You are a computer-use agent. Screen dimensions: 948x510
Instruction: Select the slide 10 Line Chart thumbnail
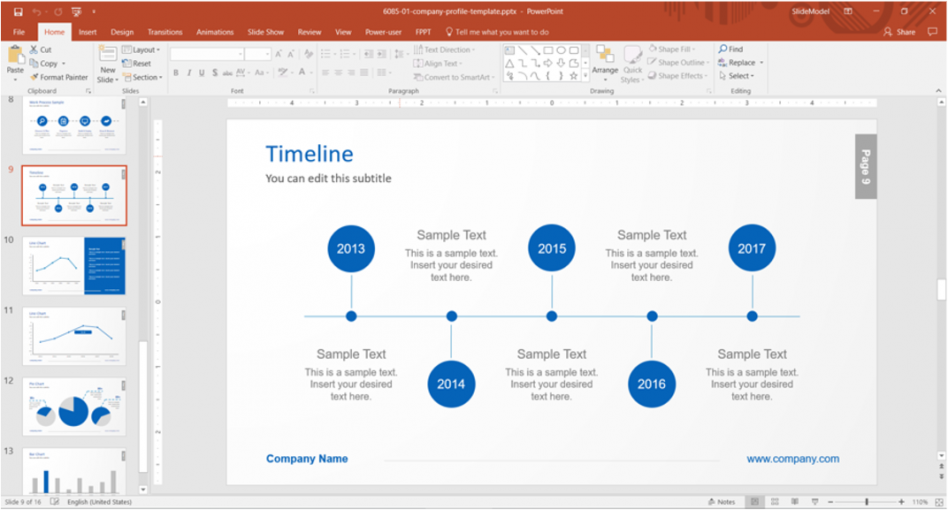[75, 266]
